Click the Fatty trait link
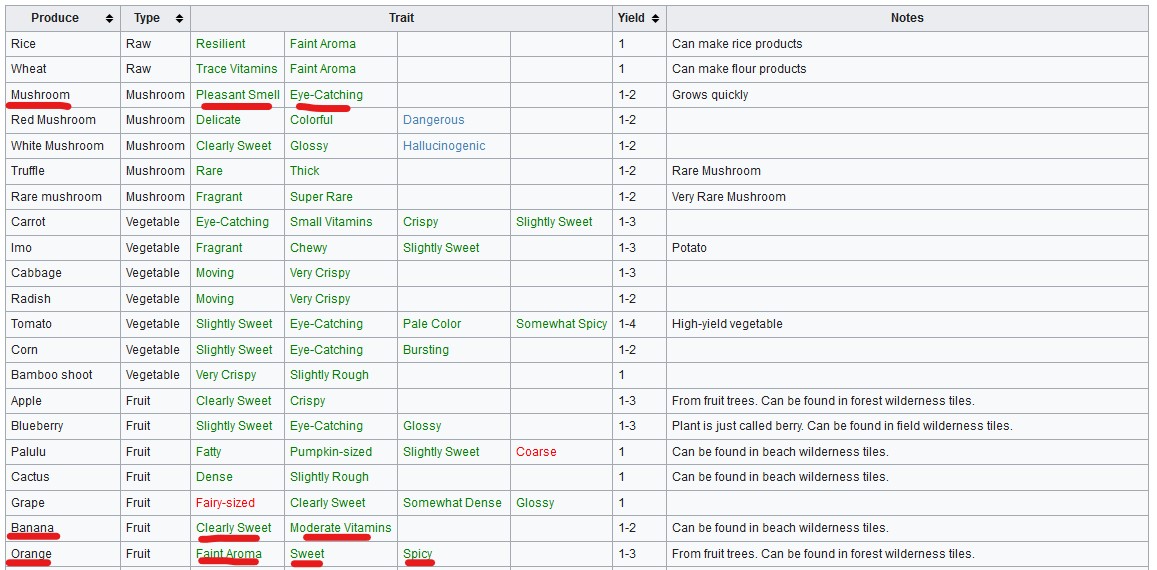1157x570 pixels. coord(208,452)
